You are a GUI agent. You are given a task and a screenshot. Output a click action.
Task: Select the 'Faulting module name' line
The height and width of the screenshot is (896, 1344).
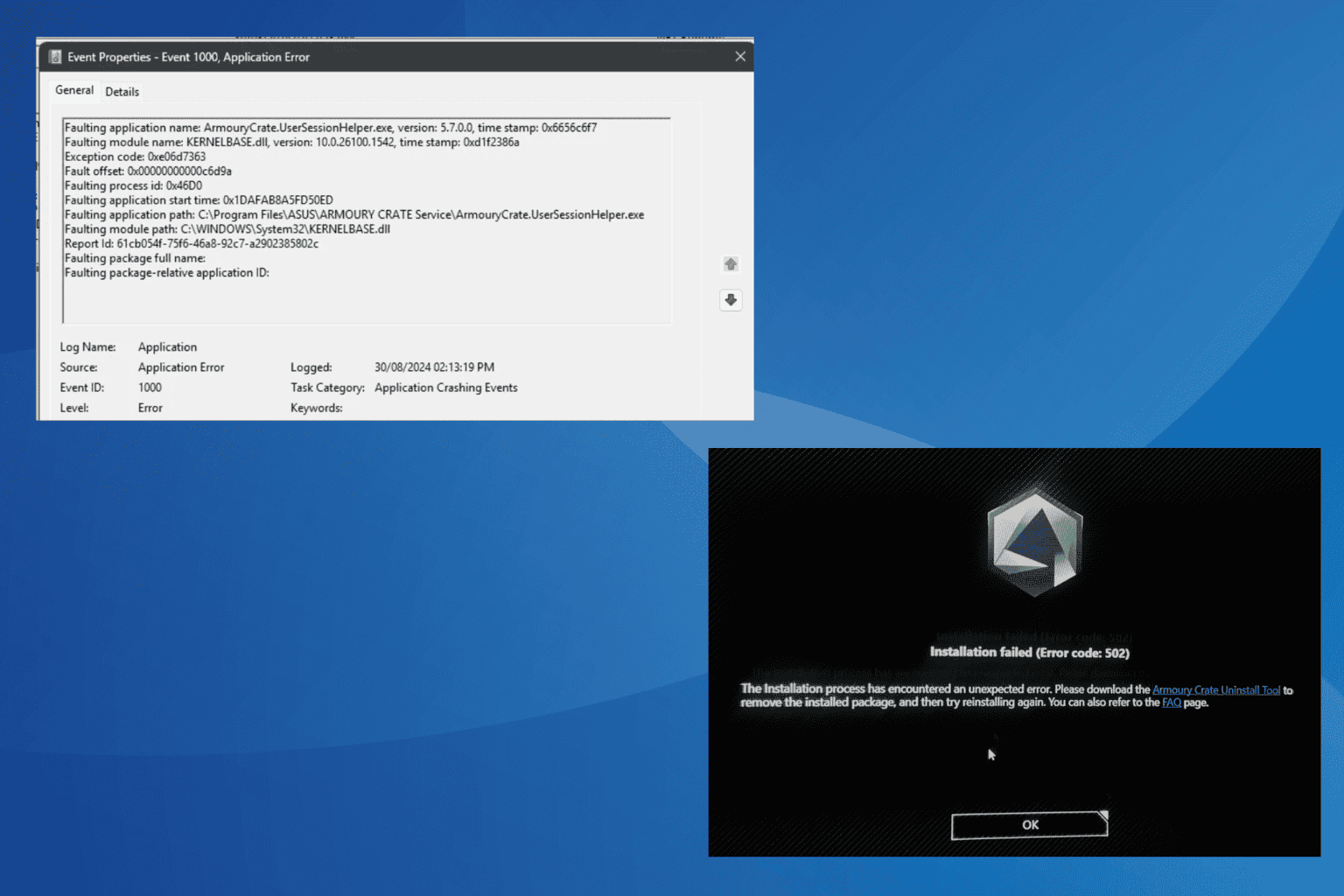coord(292,143)
